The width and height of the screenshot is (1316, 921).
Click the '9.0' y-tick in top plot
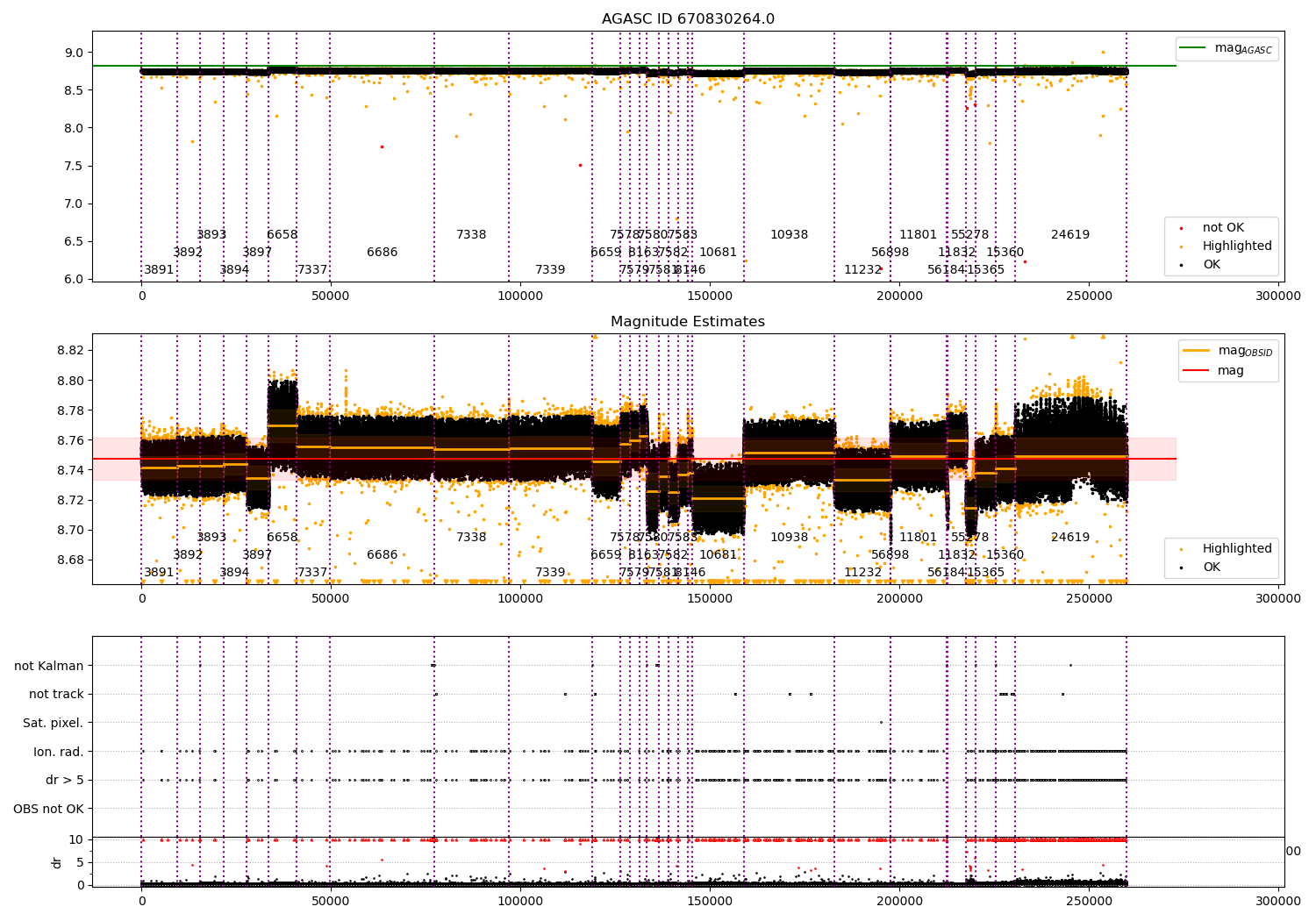tap(75, 53)
